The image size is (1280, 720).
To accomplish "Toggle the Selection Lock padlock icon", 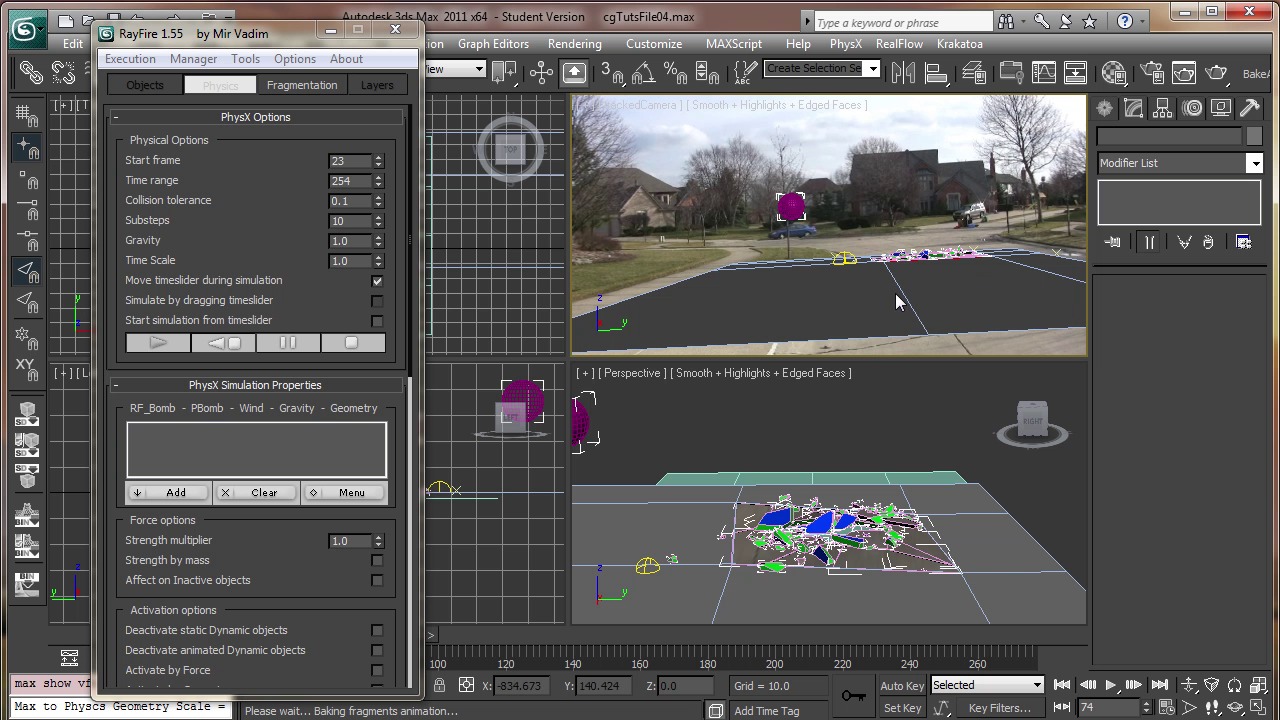I will 439,685.
